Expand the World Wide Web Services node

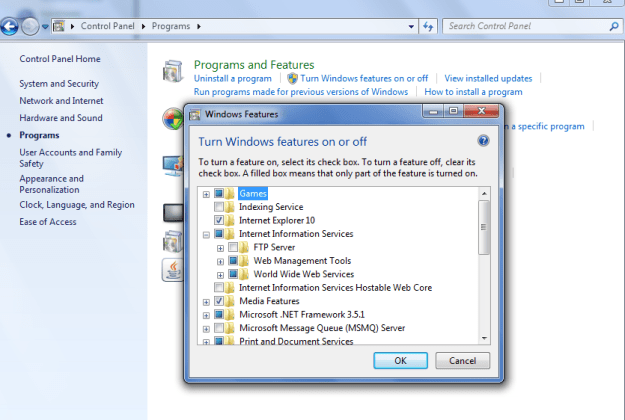(220, 274)
